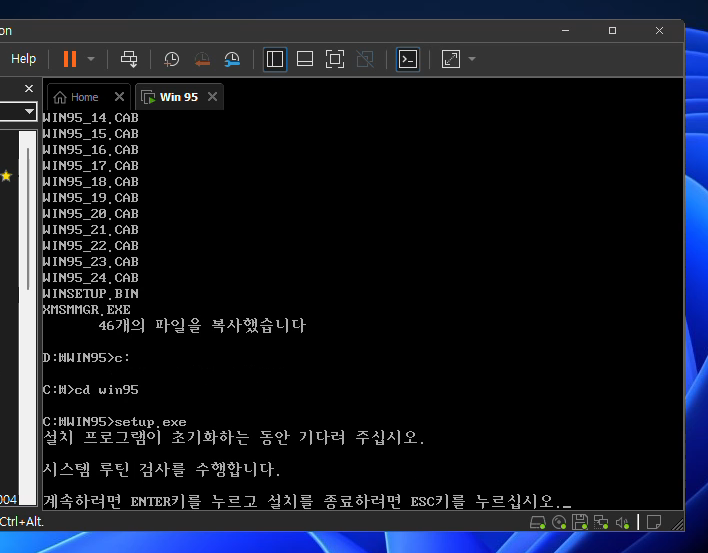Image resolution: width=708 pixels, height=553 pixels.
Task: Select the Win 95 tab
Action: click(179, 97)
